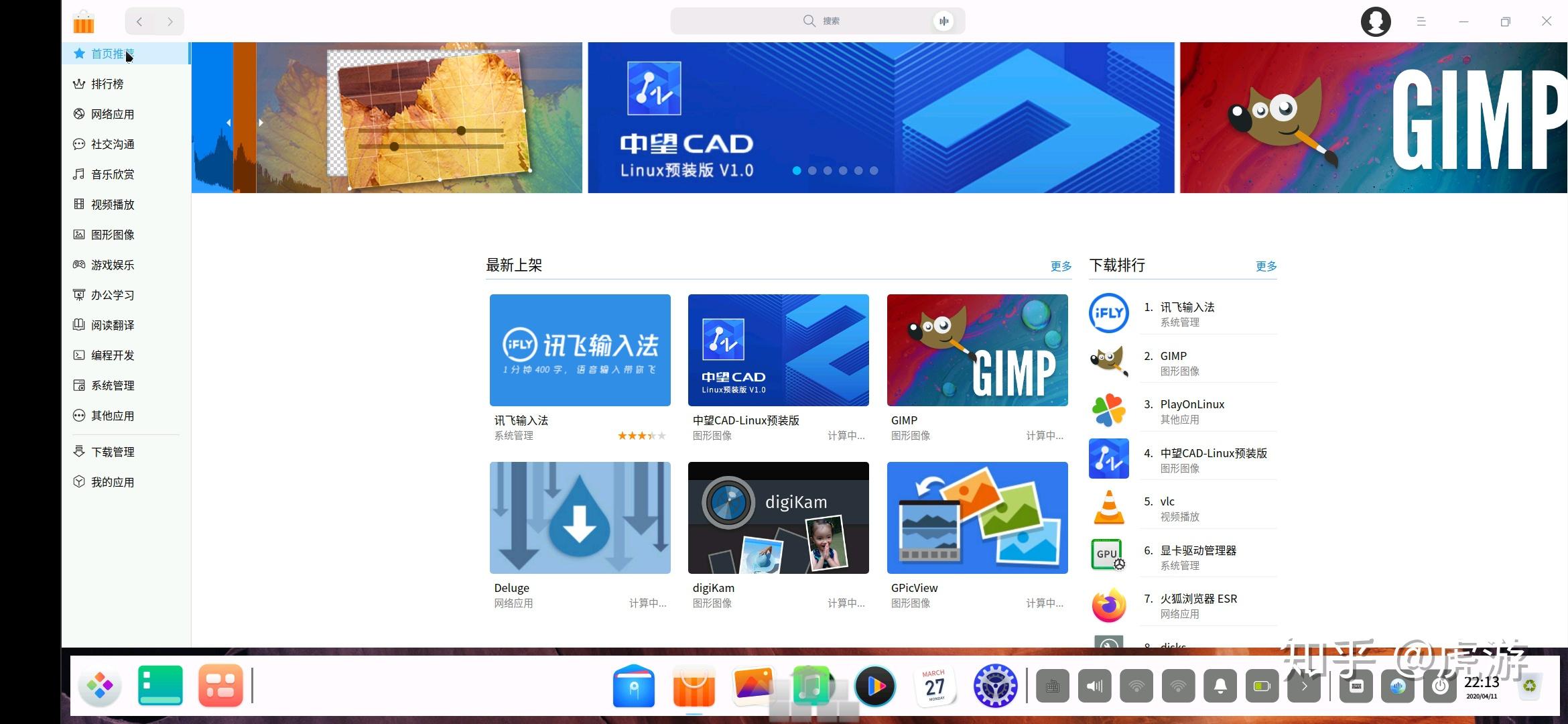Click the vlc icon in download ranking

pos(1108,507)
